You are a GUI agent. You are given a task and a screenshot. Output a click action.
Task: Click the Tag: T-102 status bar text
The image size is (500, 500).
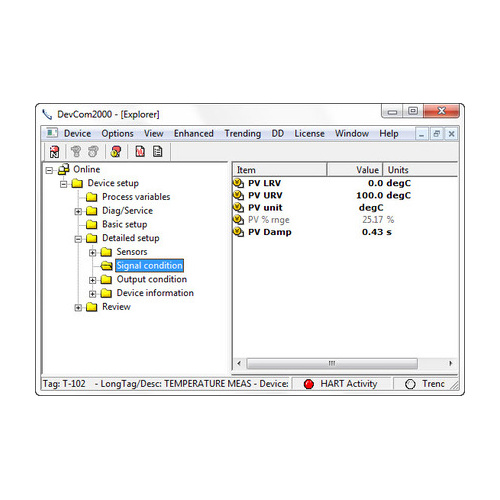click(64, 384)
